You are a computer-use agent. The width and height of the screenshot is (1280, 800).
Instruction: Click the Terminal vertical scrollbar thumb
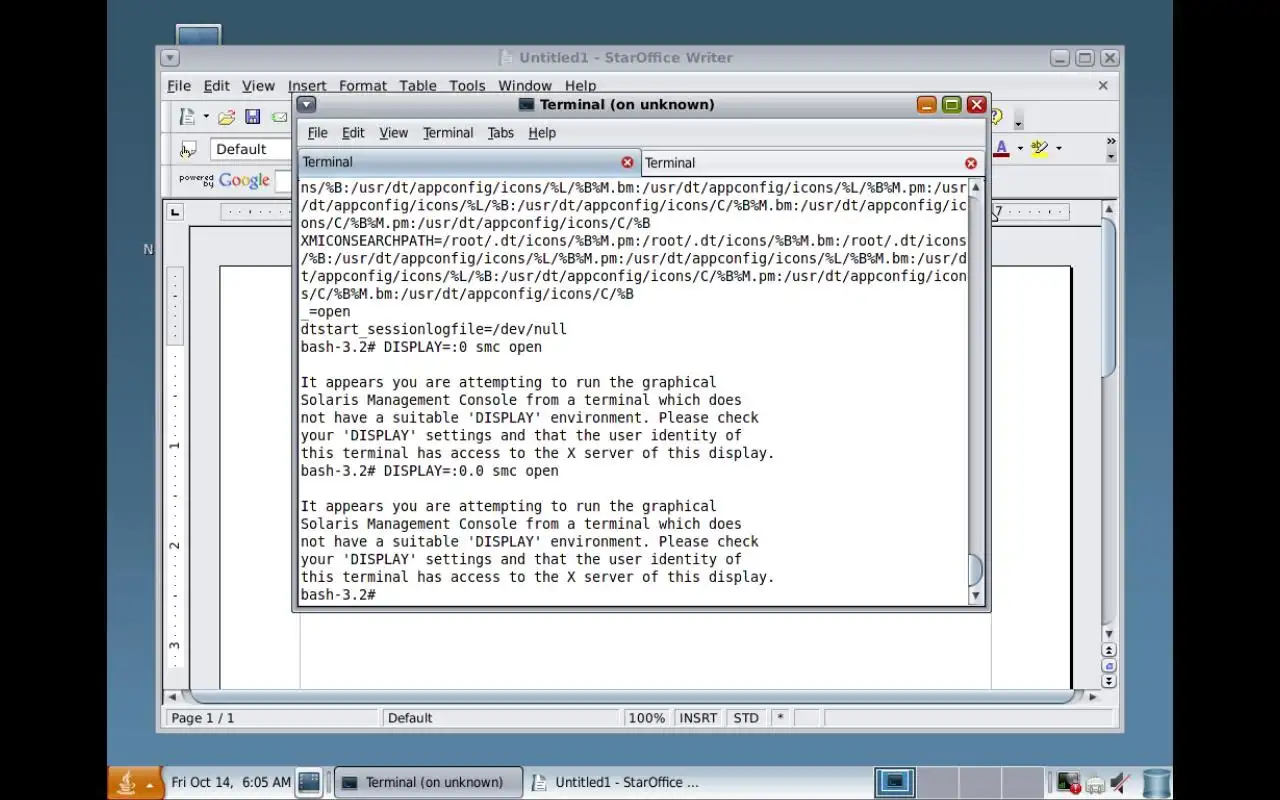click(976, 570)
